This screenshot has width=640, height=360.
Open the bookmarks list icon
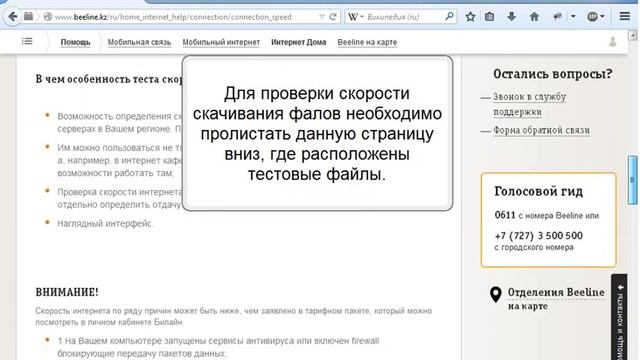[x=489, y=17]
